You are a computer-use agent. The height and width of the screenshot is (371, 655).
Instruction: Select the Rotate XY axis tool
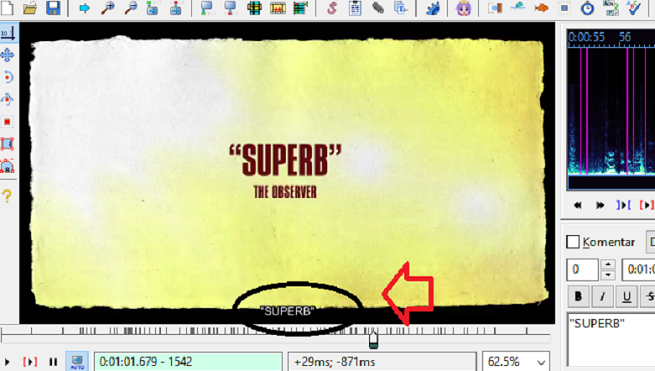(8, 99)
